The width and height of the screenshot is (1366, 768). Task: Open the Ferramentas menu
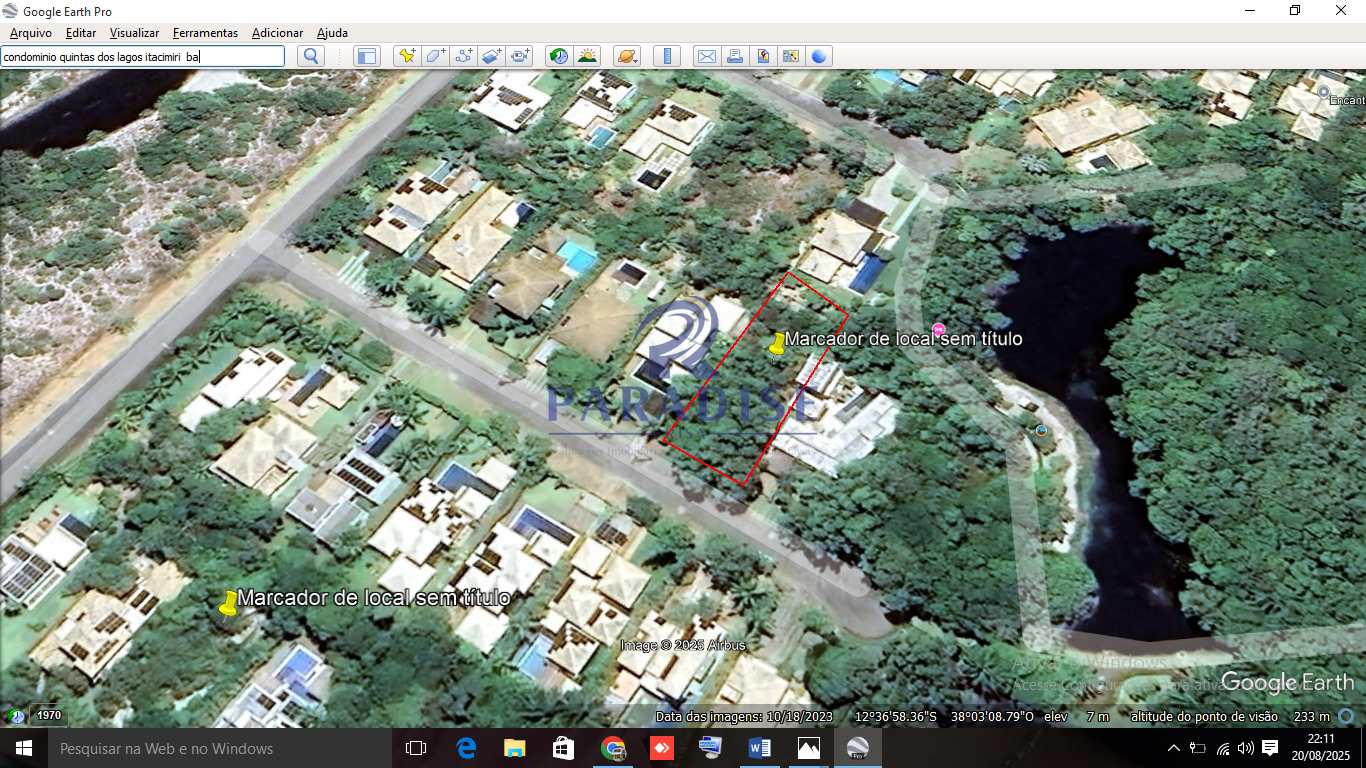(205, 33)
